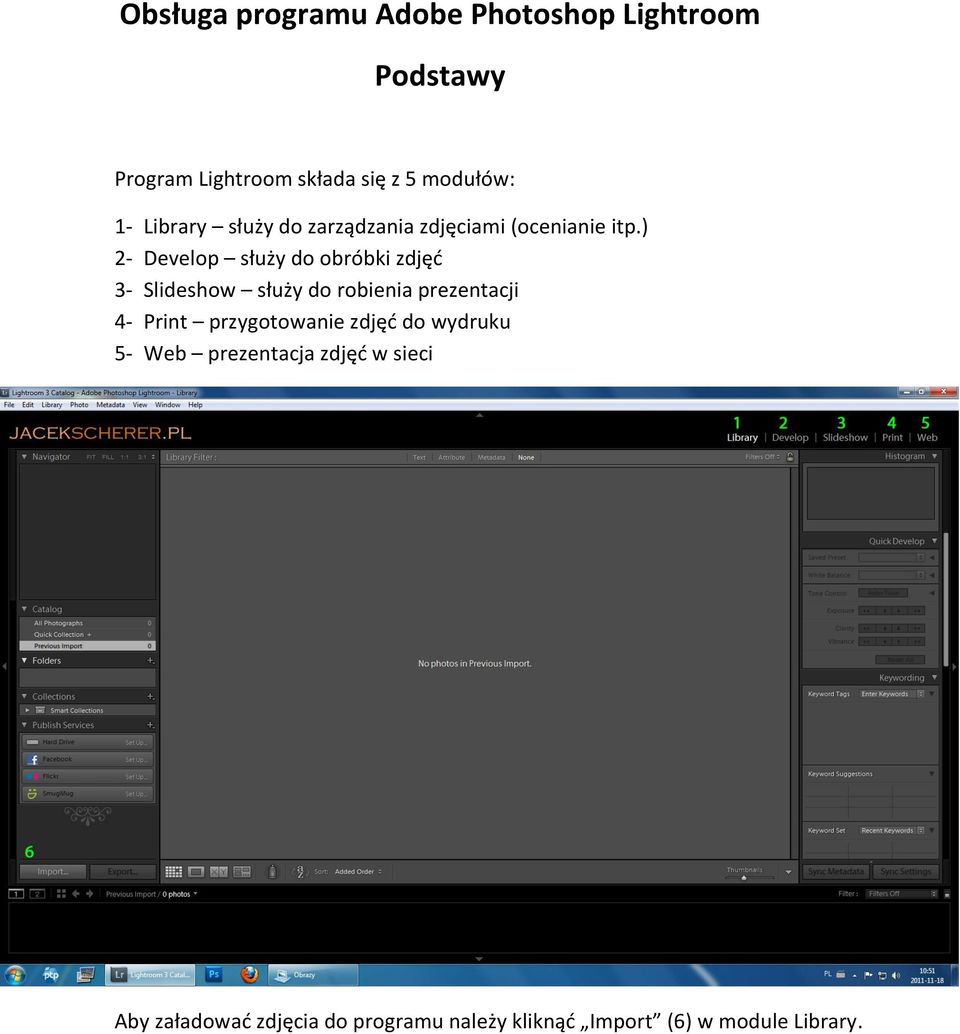Select Text in Library Filter bar
The height and width of the screenshot is (1034, 960).
point(419,457)
